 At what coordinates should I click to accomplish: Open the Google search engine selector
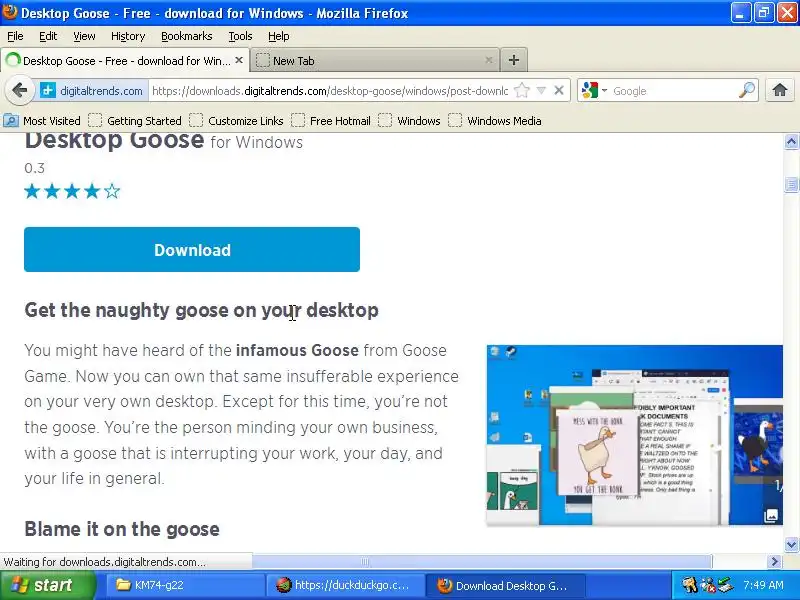pos(594,91)
